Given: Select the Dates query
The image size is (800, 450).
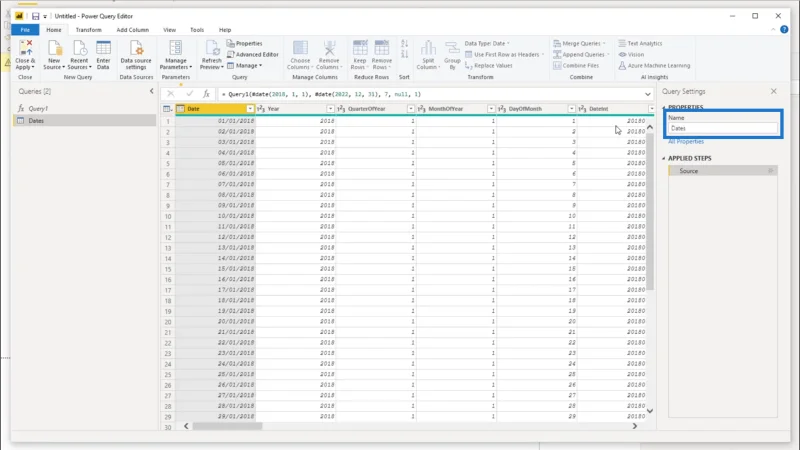Looking at the screenshot, I should (85, 120).
